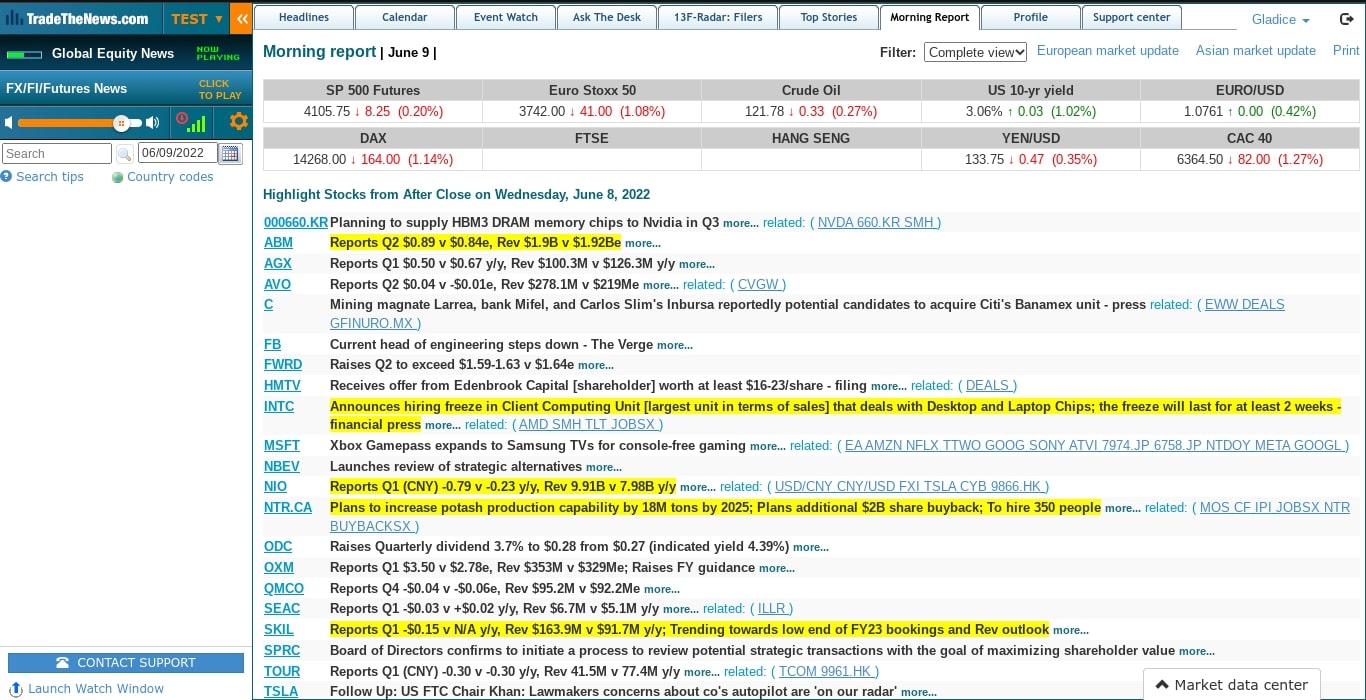This screenshot has height=700, width=1366.
Task: Collapse the left sidebar with double-arrow icon
Action: click(x=240, y=19)
